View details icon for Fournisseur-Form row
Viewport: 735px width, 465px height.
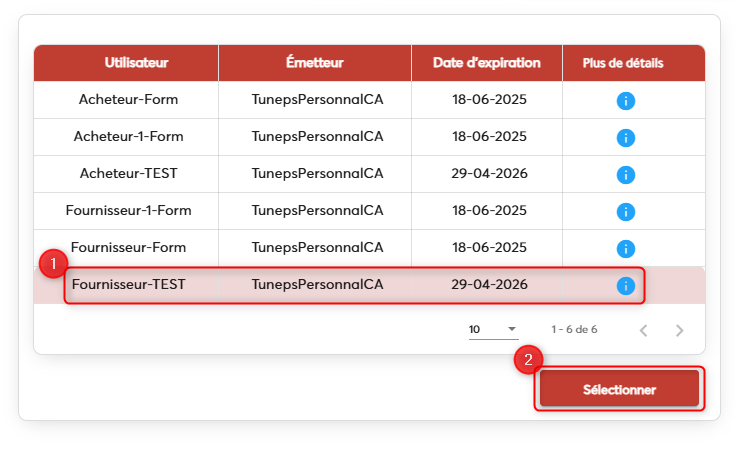point(626,248)
